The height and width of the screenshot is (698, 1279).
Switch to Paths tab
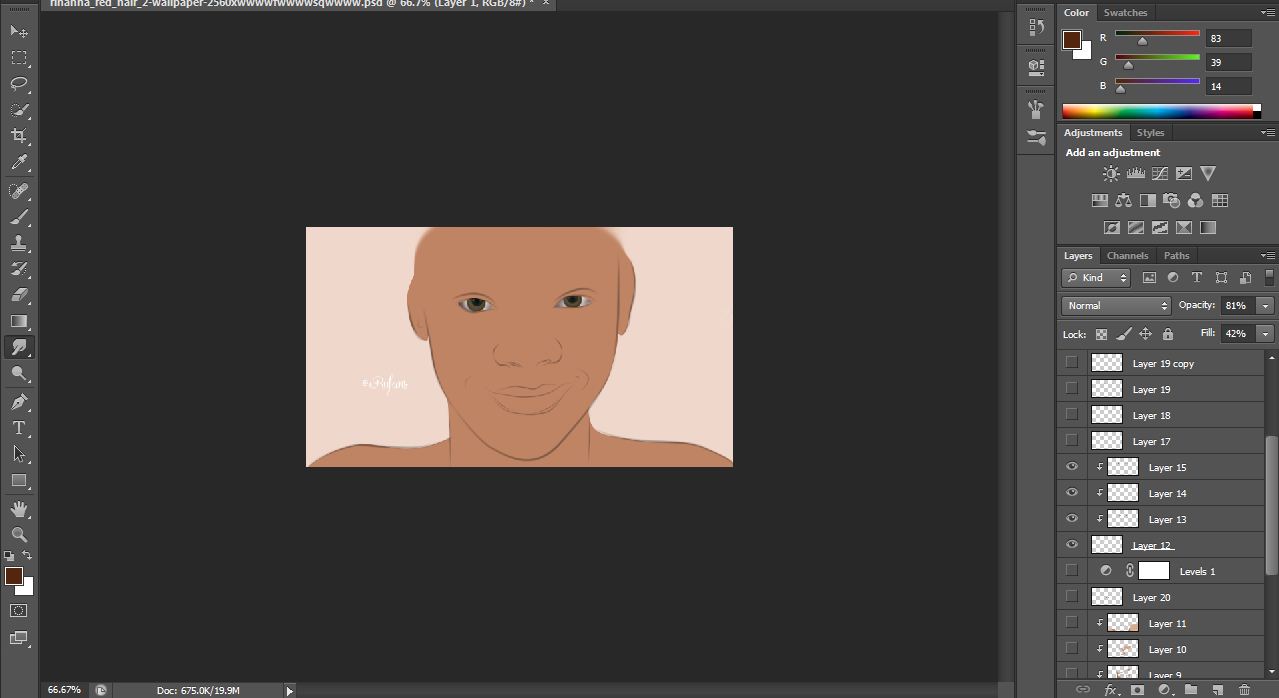tap(1177, 256)
